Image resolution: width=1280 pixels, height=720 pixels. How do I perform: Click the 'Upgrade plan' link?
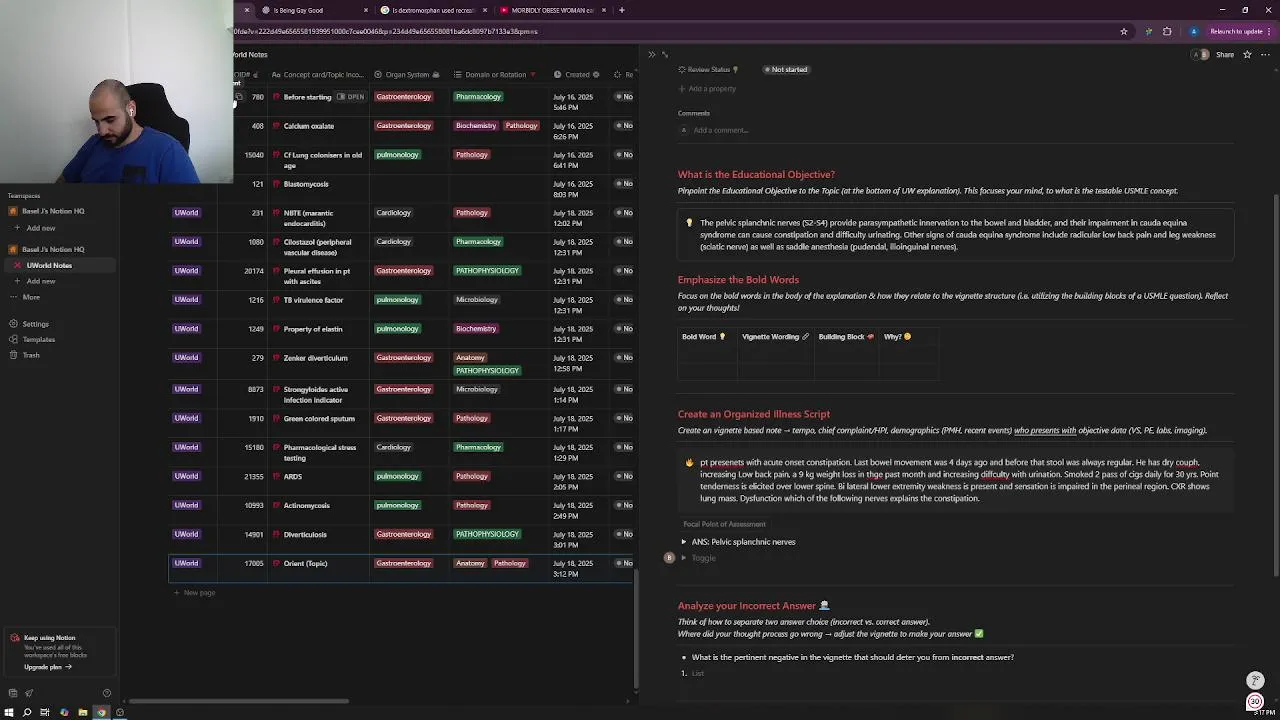[46, 667]
